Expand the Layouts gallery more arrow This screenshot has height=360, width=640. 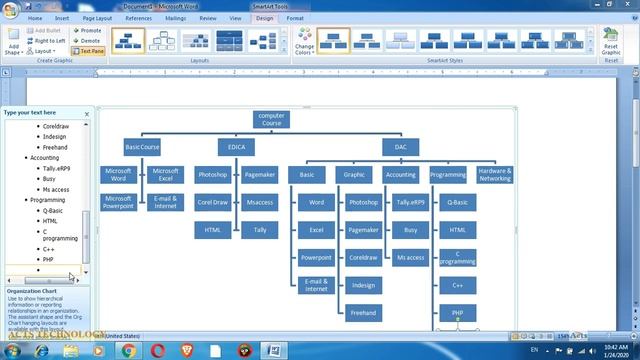tap(284, 50)
